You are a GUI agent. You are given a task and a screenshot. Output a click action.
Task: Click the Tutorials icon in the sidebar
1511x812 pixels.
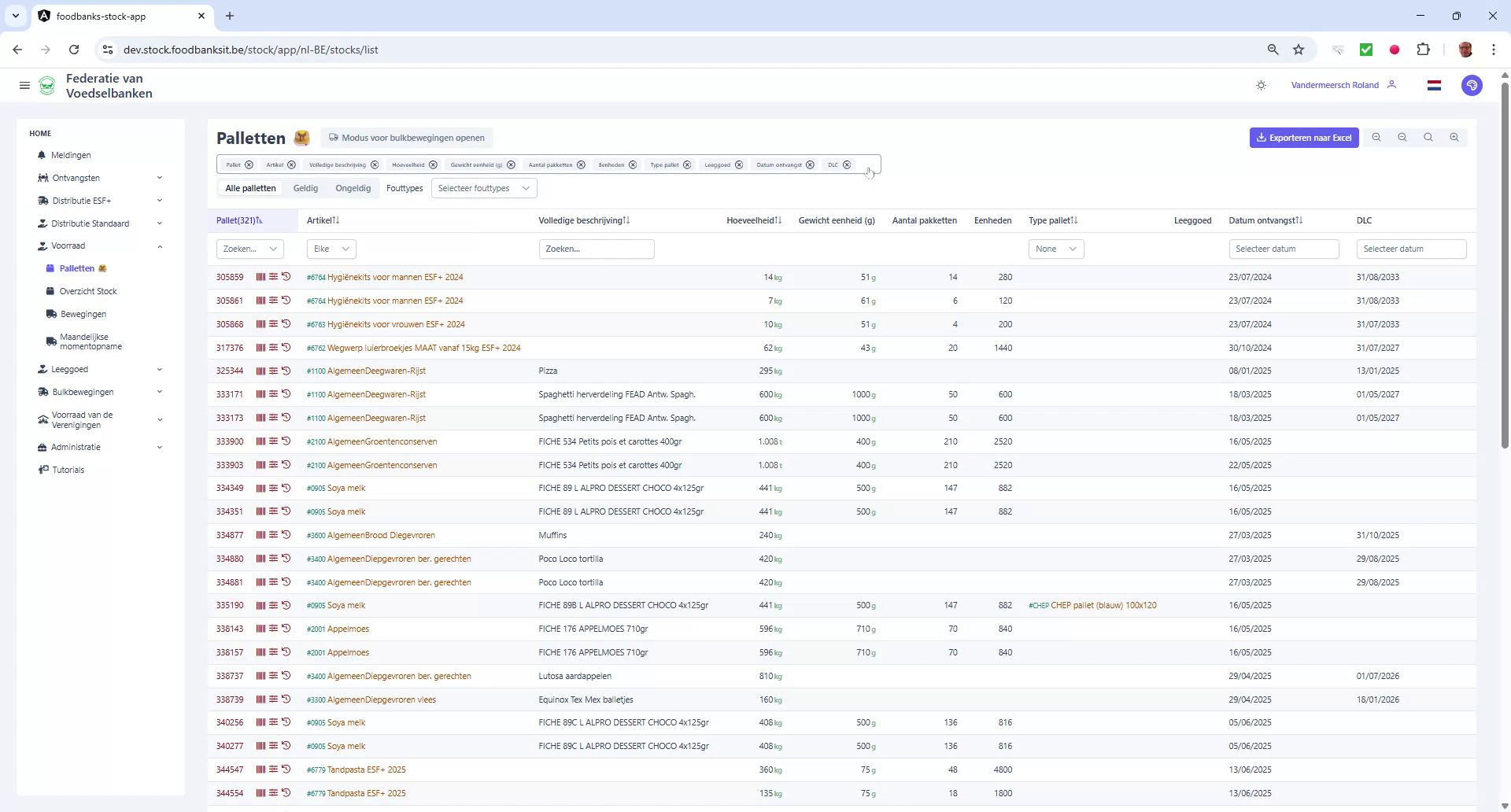(43, 470)
